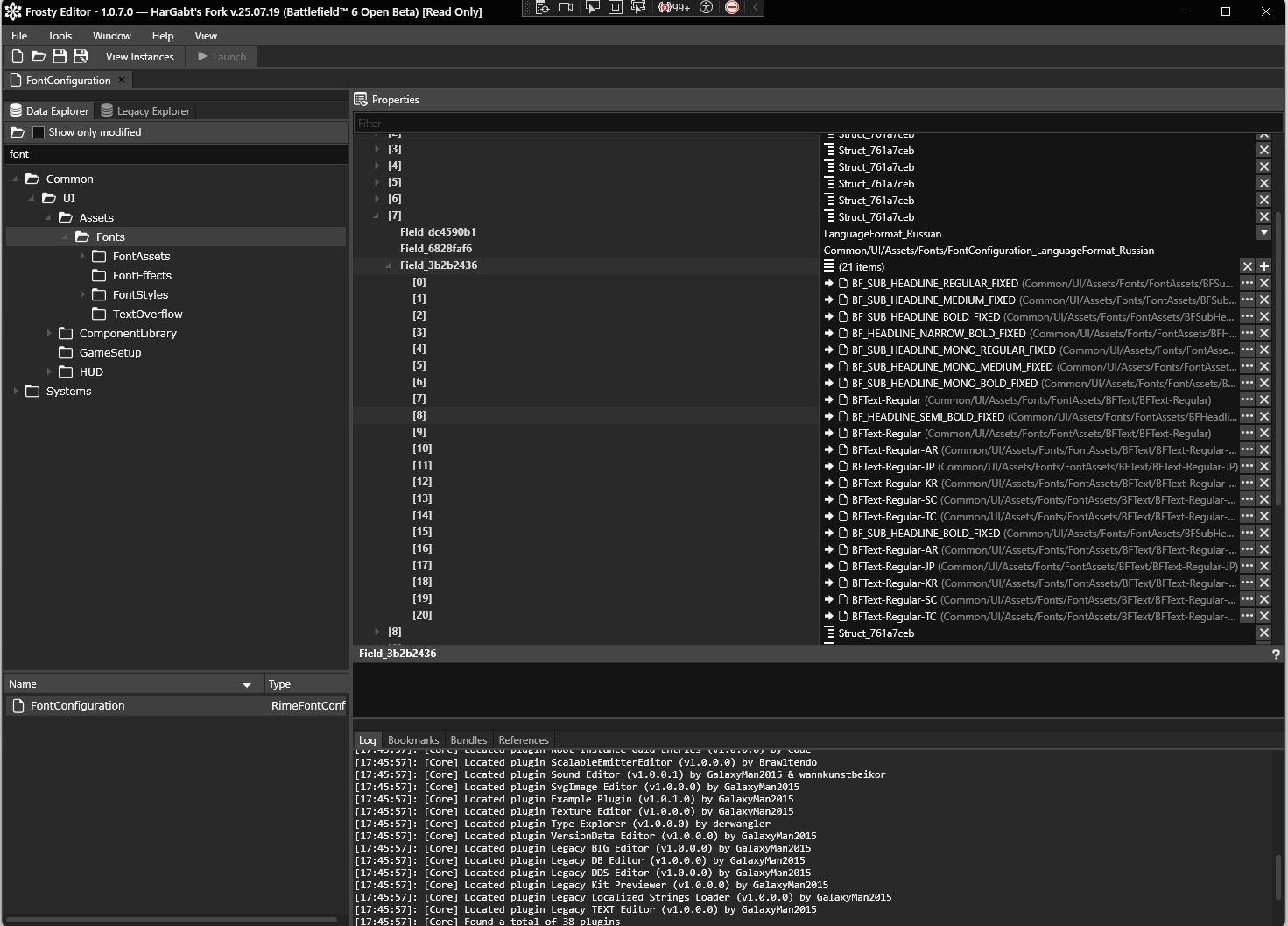Click the View Instances button

click(140, 57)
